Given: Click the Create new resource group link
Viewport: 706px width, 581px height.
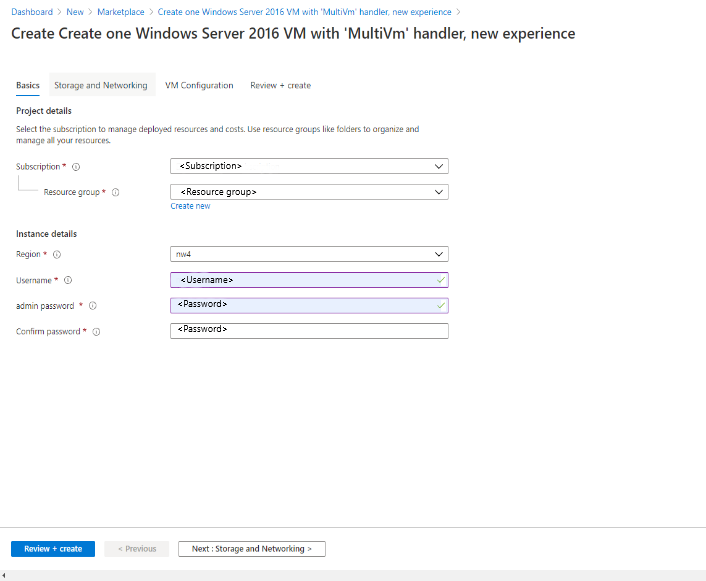Looking at the screenshot, I should click(190, 206).
